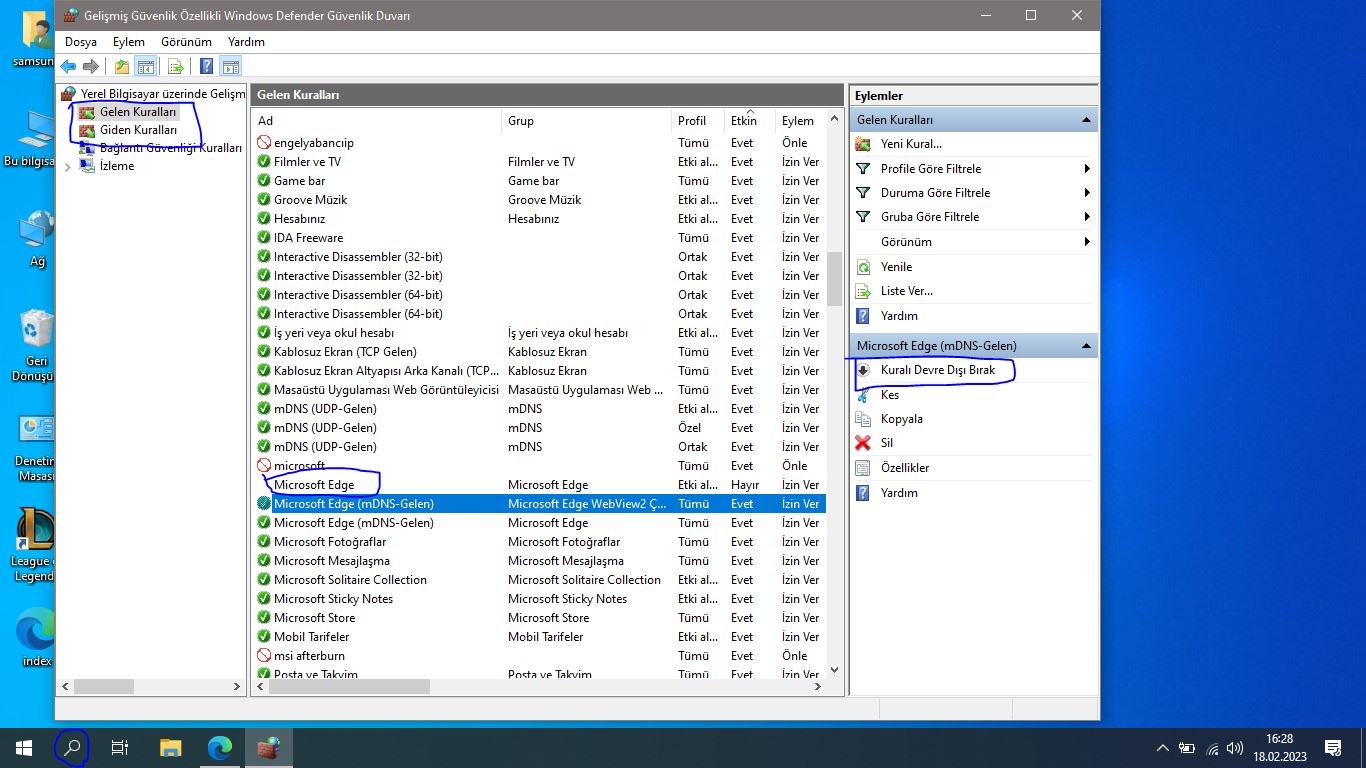1366x768 pixels.
Task: Open the Eylem menu
Action: tap(128, 42)
